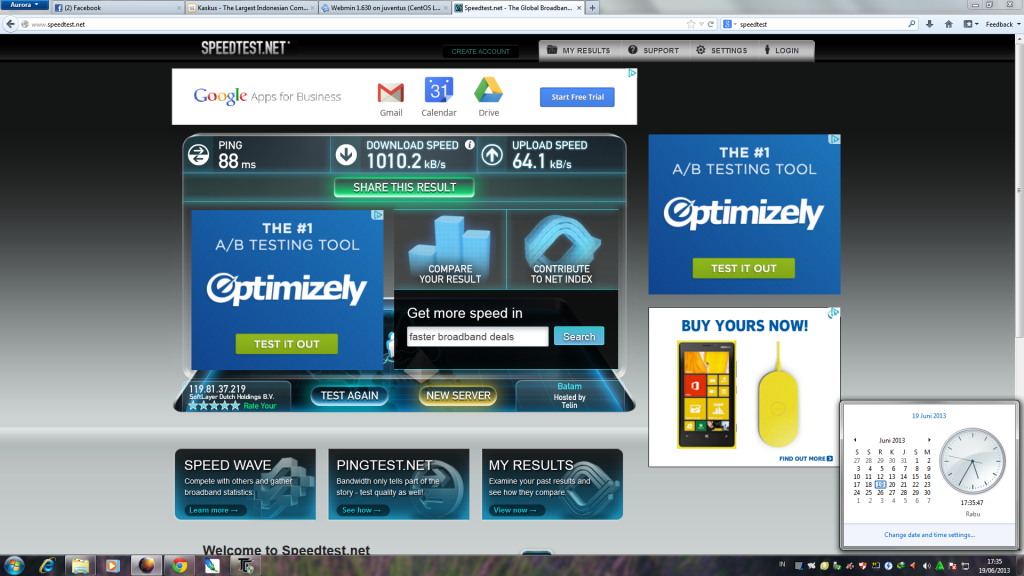
Task: Click View now under My Results
Action: click(515, 510)
